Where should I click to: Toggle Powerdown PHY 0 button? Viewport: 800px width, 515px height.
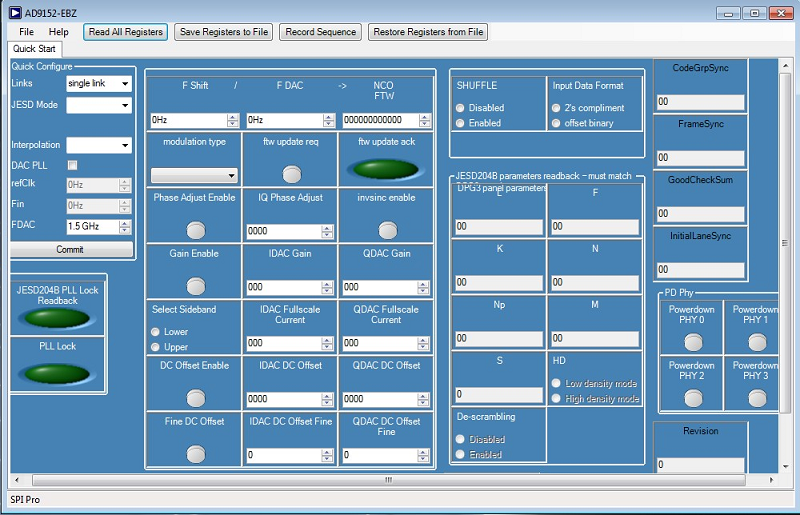tap(692, 342)
